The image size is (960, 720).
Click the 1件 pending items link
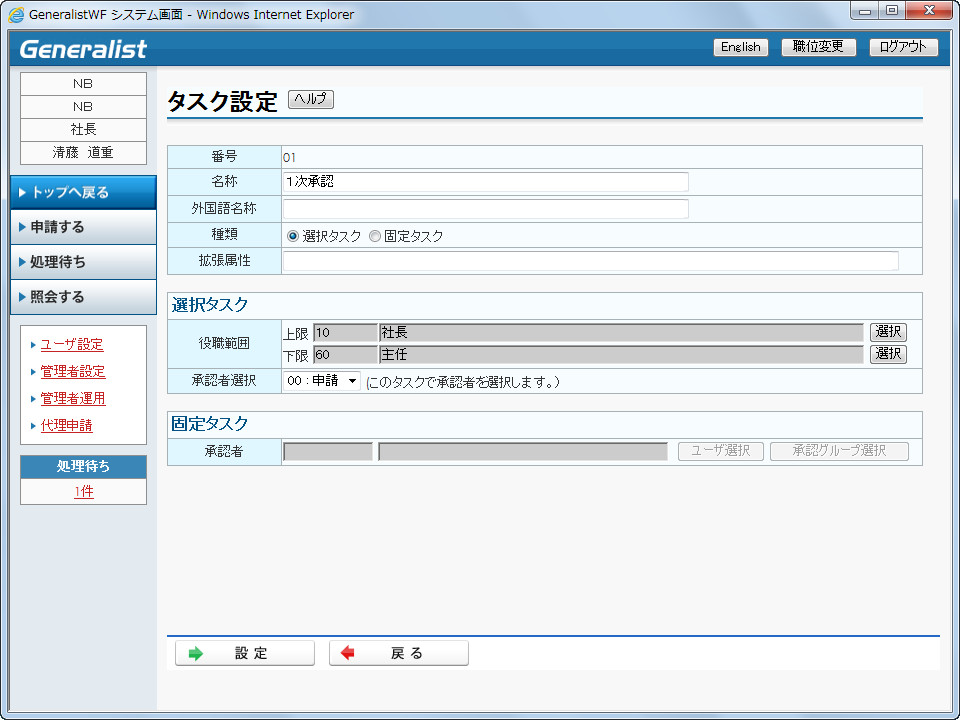(83, 492)
